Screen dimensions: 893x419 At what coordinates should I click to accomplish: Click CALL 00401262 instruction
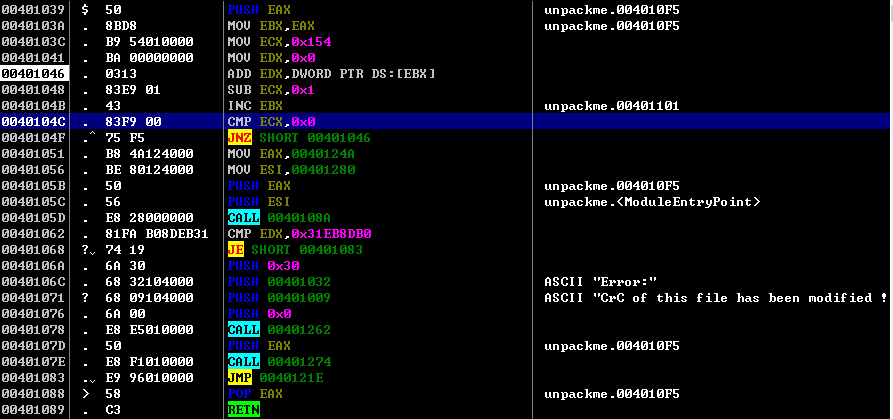point(279,330)
